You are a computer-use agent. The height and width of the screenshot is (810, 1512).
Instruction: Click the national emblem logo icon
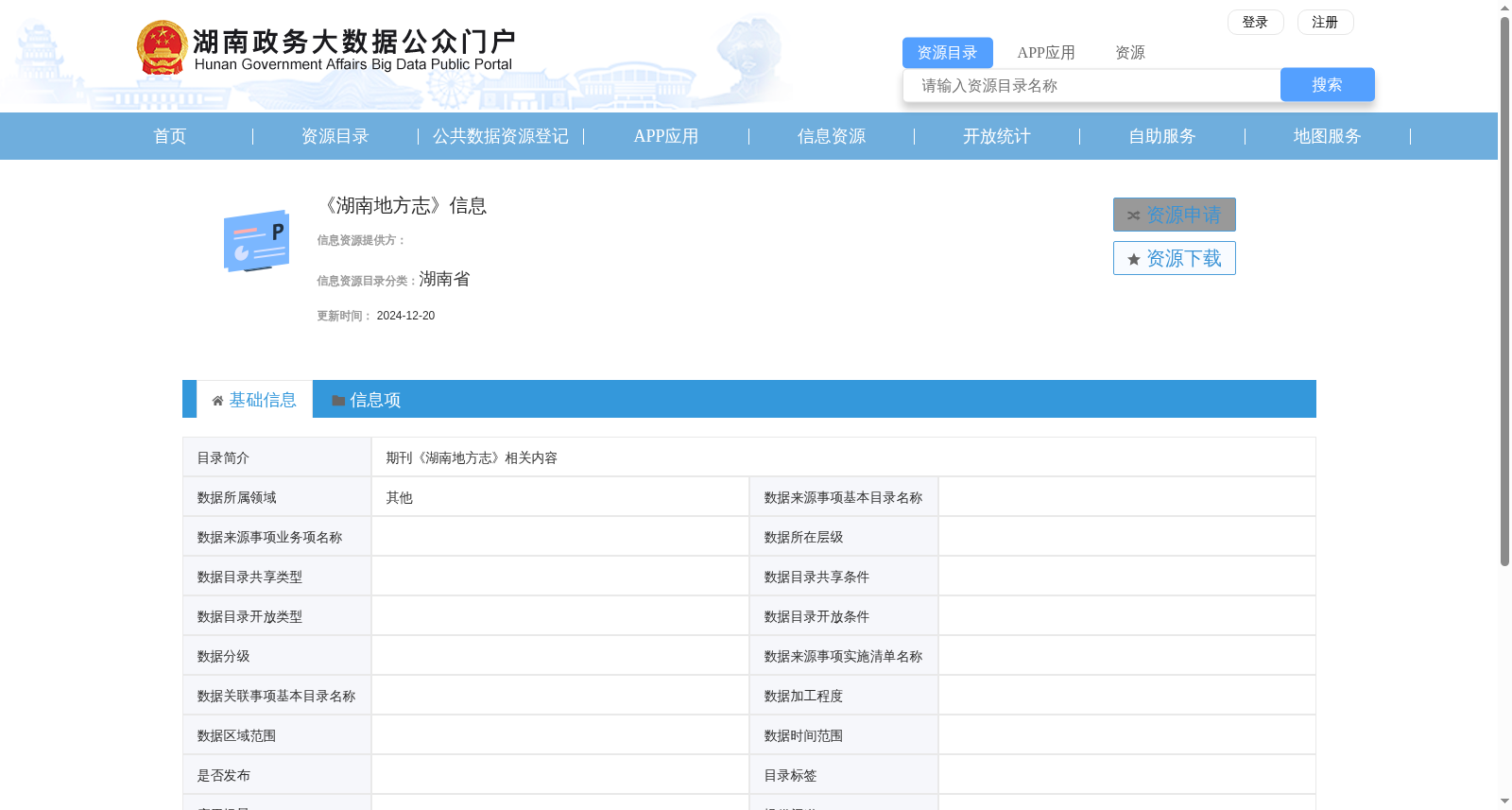[162, 47]
